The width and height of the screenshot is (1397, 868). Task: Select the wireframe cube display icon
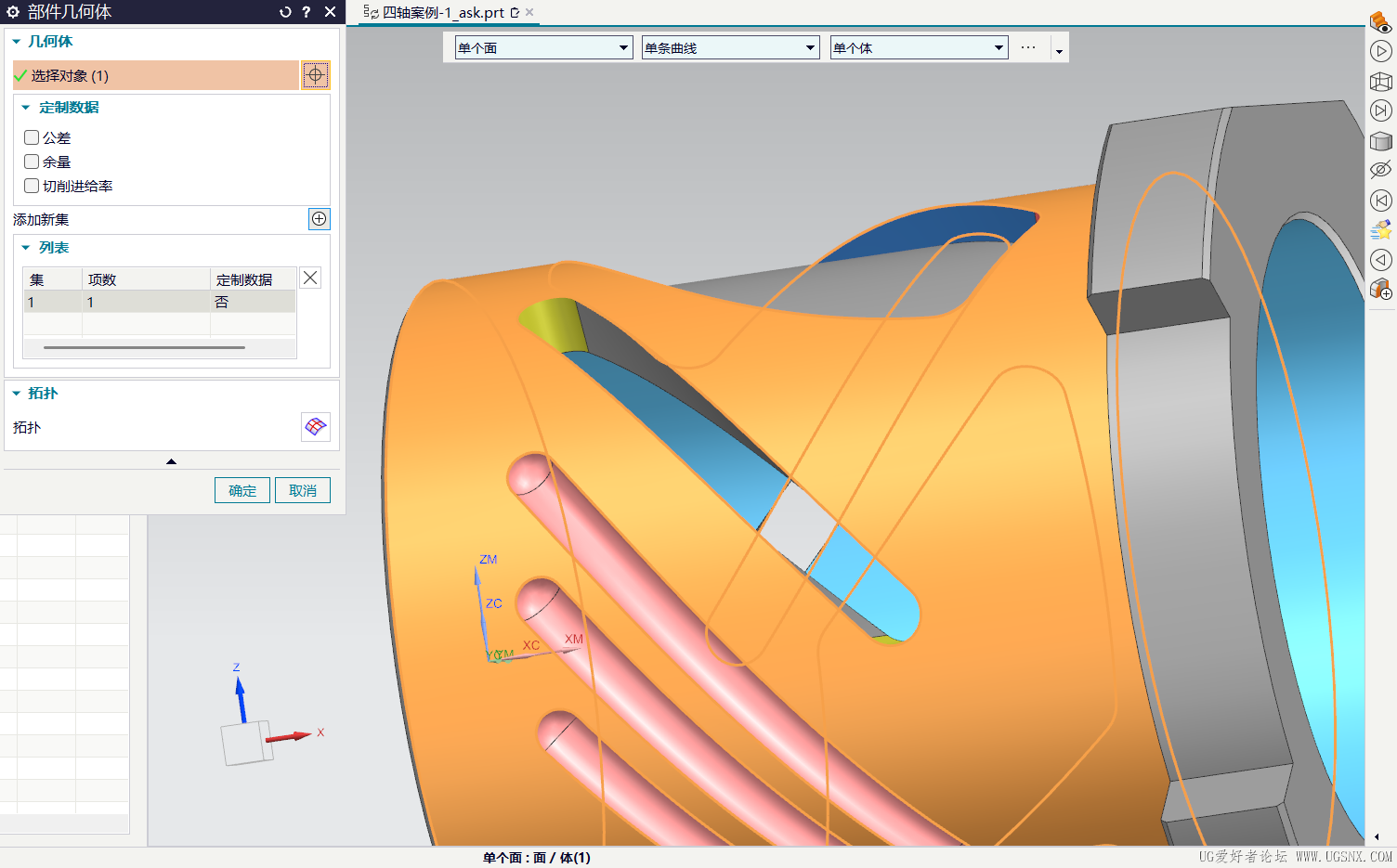[1380, 82]
